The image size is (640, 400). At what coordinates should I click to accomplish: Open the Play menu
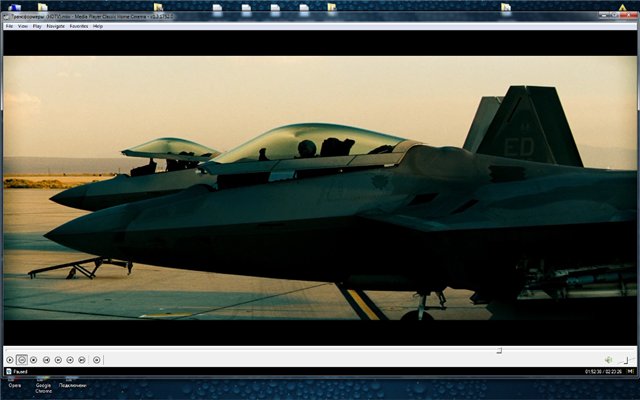(x=37, y=26)
